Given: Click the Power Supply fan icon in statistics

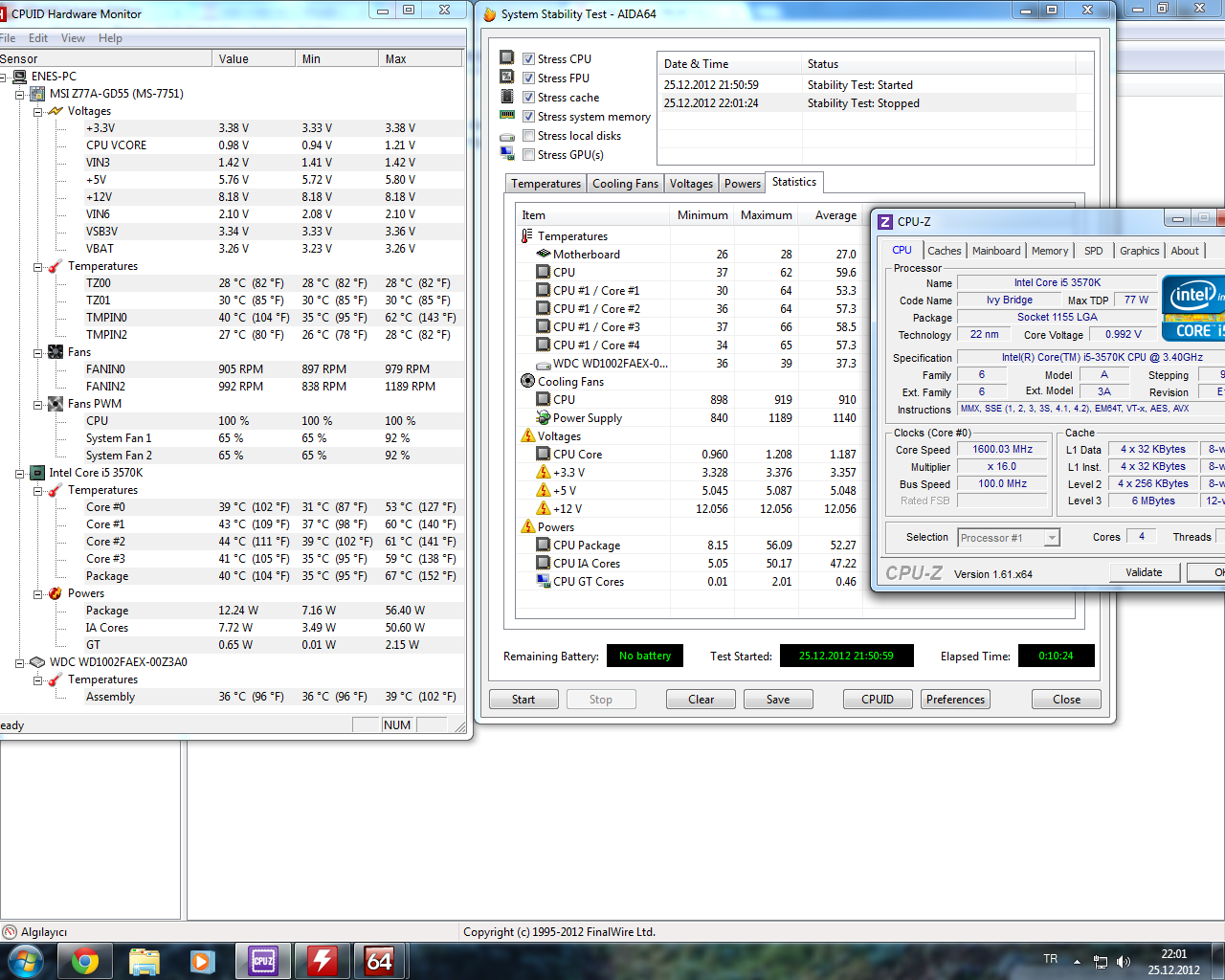Looking at the screenshot, I should pyautogui.click(x=544, y=417).
